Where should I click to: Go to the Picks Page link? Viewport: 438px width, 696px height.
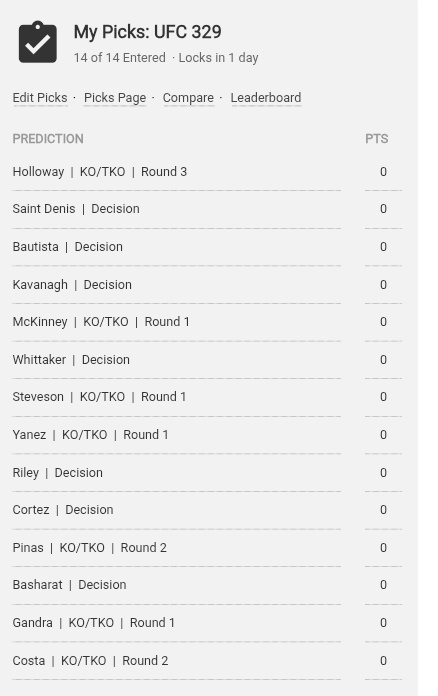pos(115,98)
